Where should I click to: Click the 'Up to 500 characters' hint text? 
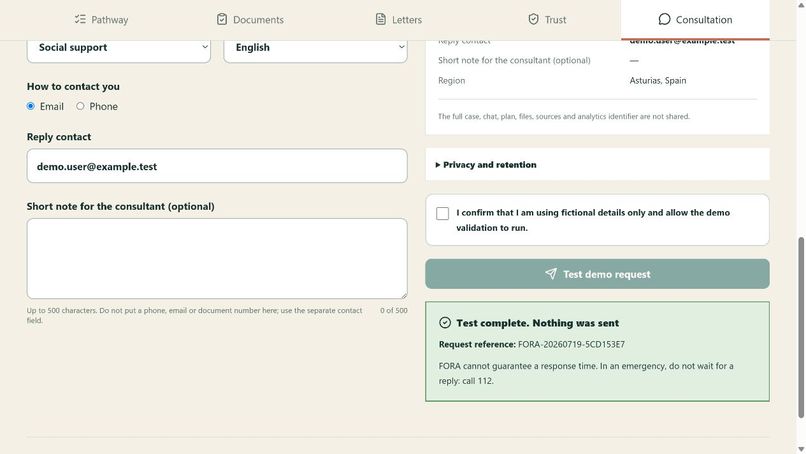tap(194, 315)
